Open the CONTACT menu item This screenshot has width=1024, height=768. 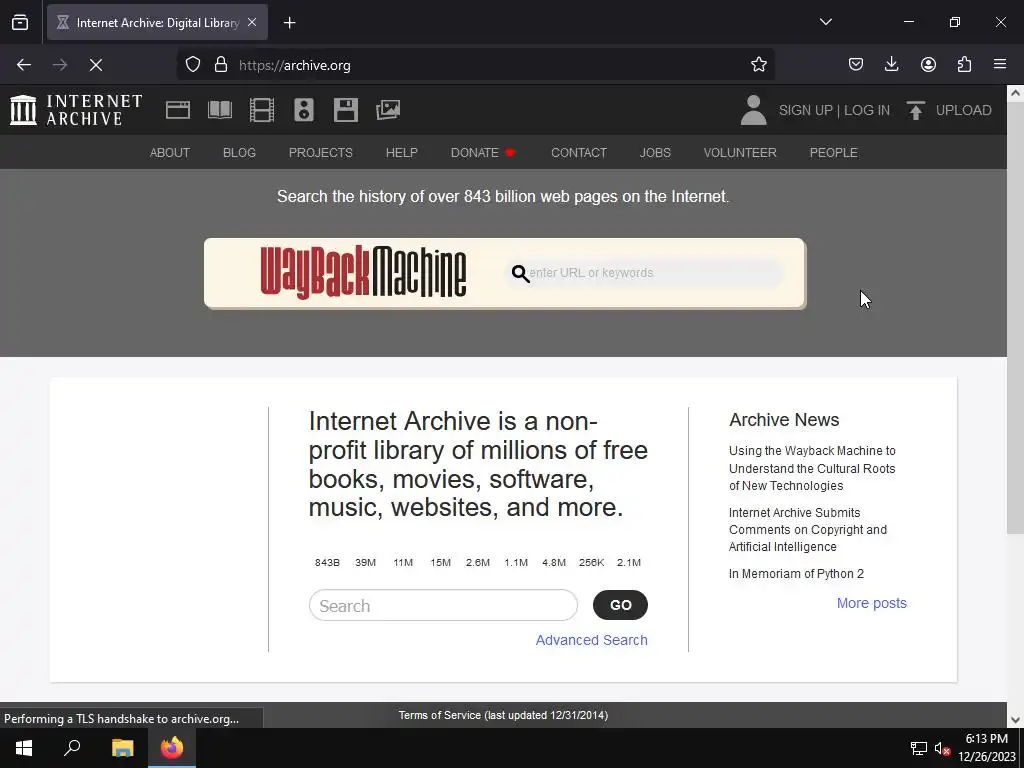[579, 153]
